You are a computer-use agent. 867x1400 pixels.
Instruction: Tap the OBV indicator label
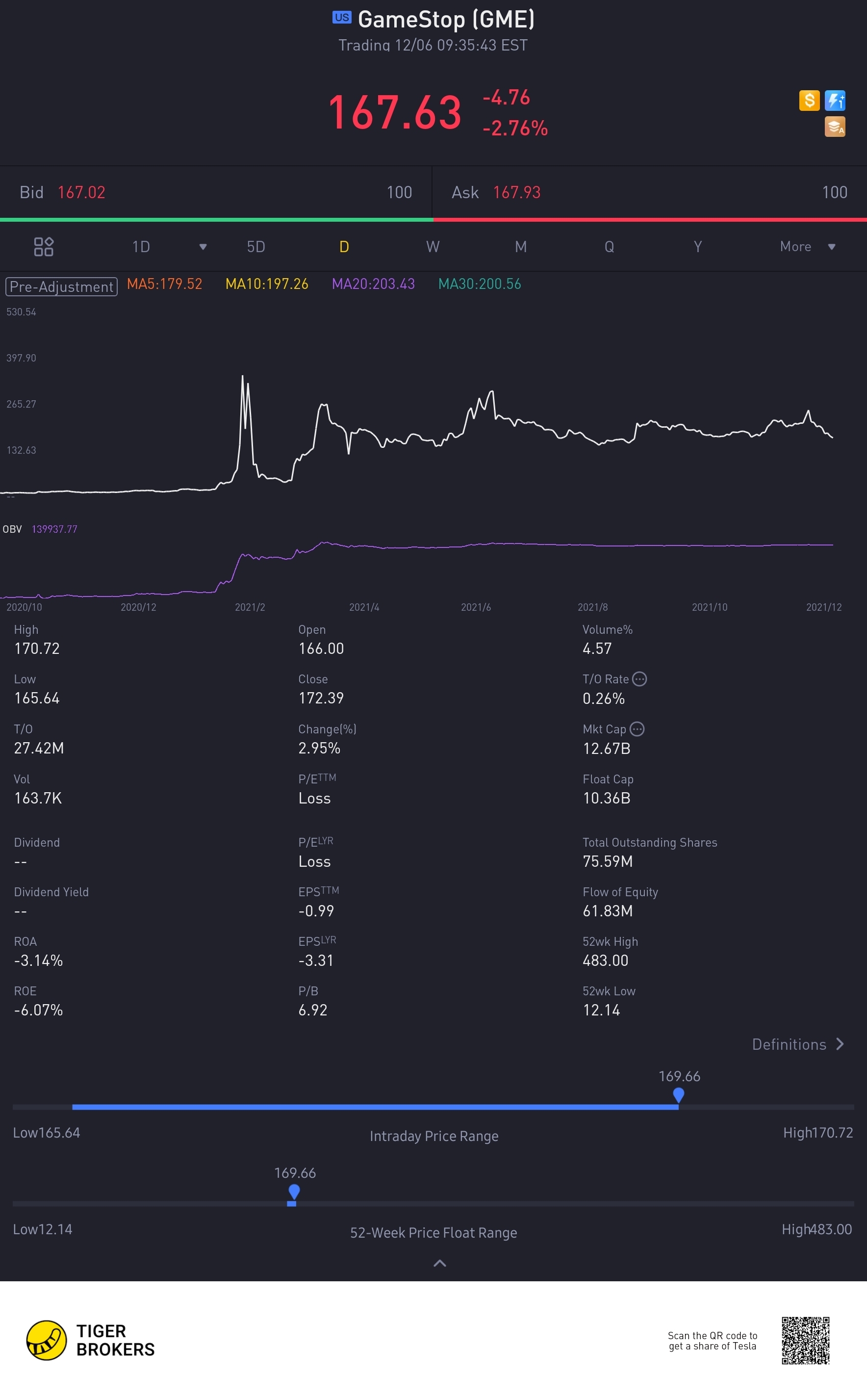tap(12, 529)
